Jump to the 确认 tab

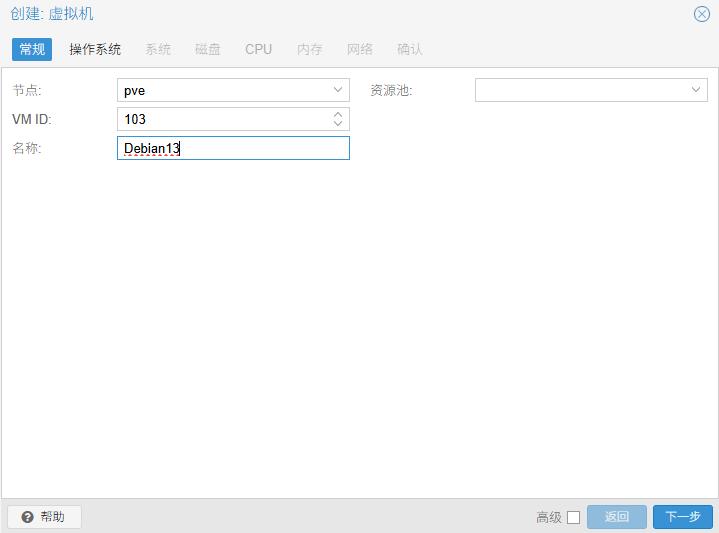click(410, 49)
